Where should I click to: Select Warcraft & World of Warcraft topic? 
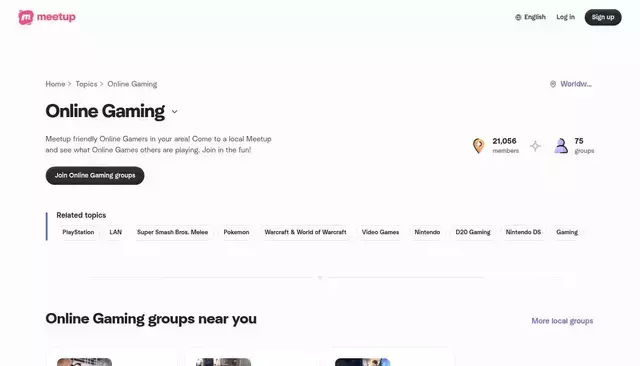click(x=305, y=232)
